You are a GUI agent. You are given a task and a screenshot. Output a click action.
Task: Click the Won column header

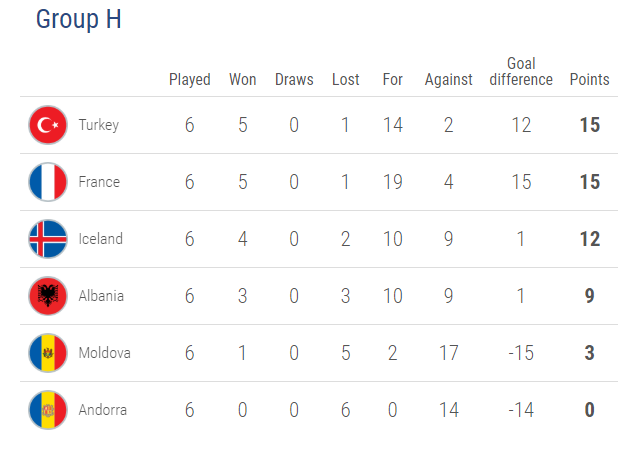click(x=242, y=79)
